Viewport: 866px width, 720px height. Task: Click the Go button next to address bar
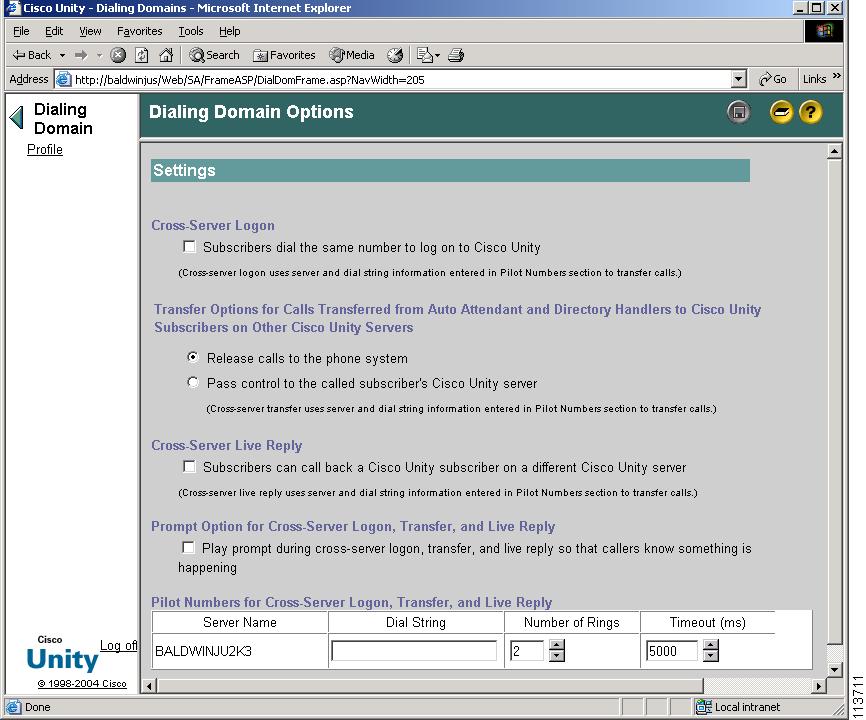click(x=773, y=80)
